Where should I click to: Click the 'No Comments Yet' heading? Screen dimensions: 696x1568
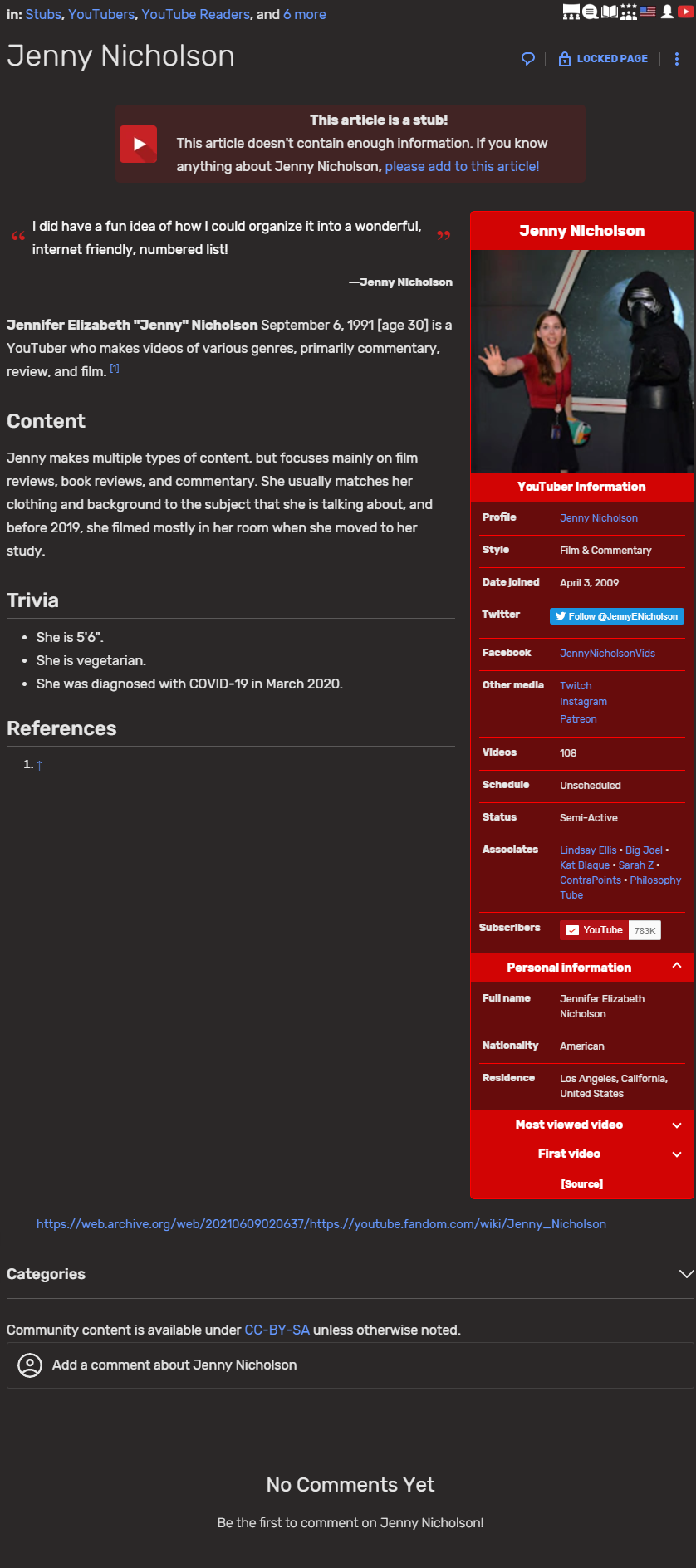(350, 1485)
